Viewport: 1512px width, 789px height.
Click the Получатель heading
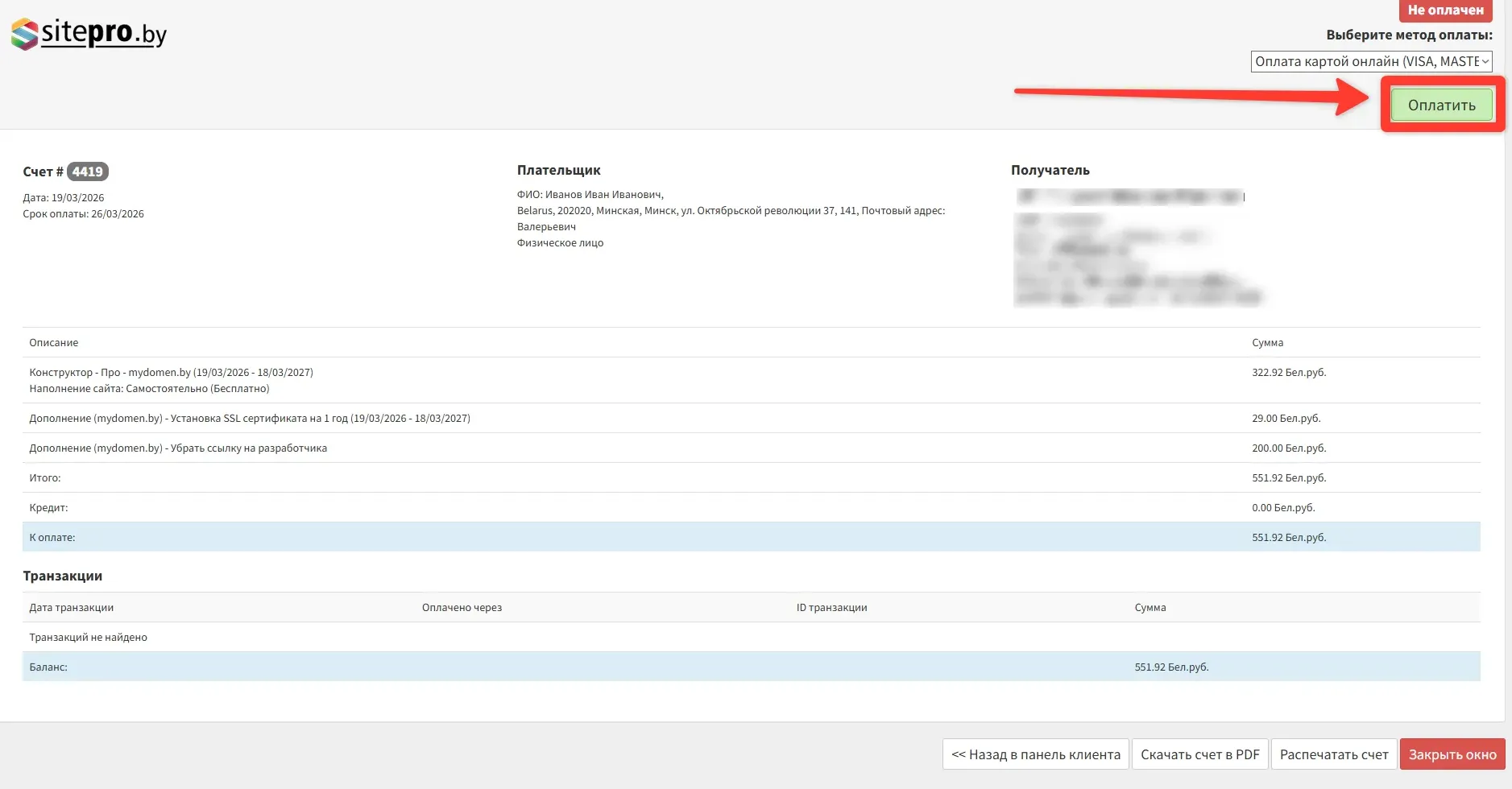coord(1050,171)
